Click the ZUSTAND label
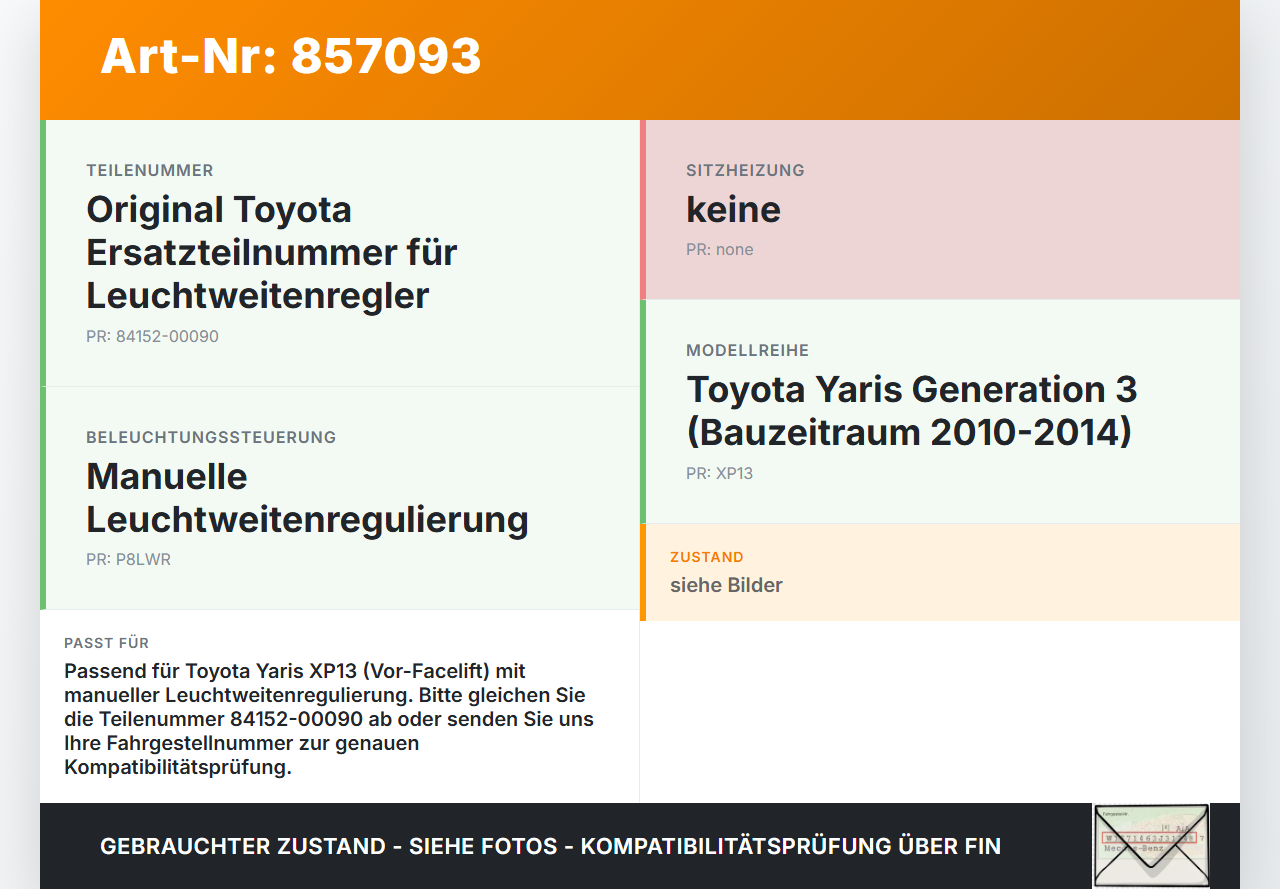The width and height of the screenshot is (1280, 889). coord(707,557)
